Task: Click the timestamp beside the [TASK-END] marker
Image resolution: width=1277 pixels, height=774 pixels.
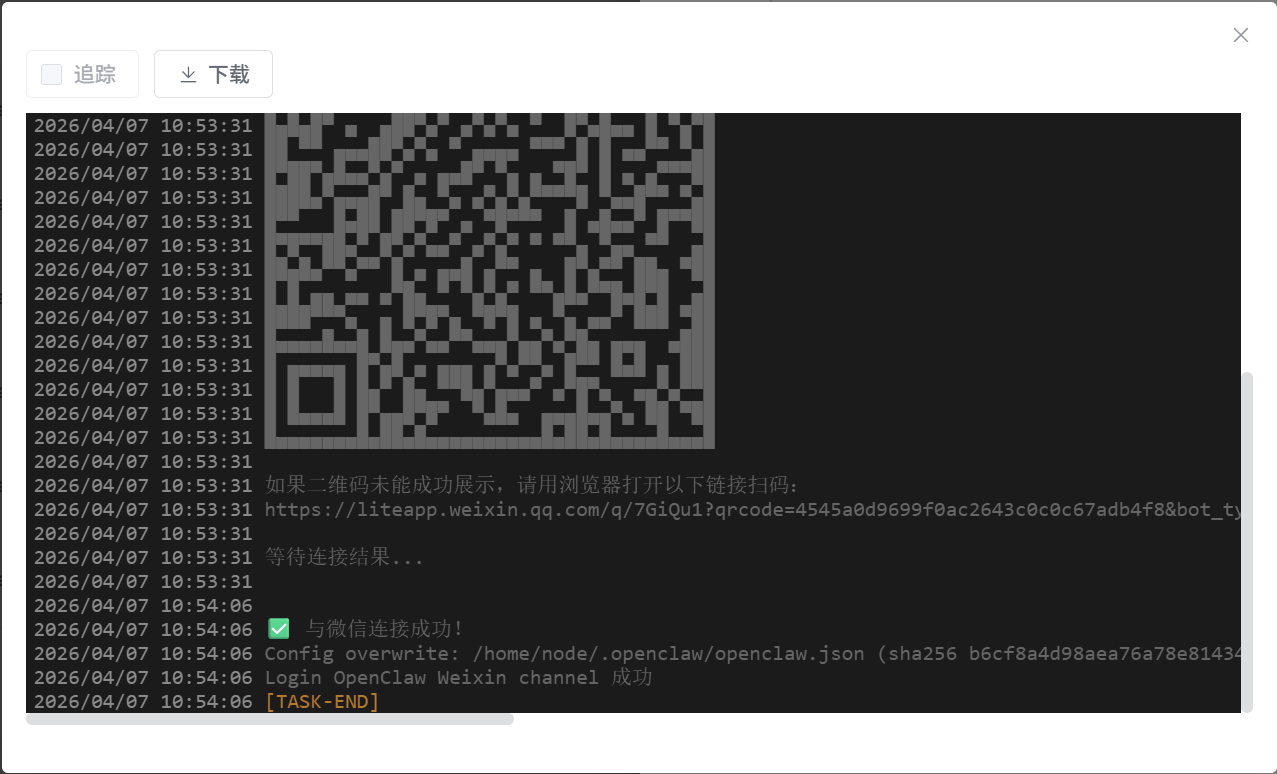Action: click(143, 702)
